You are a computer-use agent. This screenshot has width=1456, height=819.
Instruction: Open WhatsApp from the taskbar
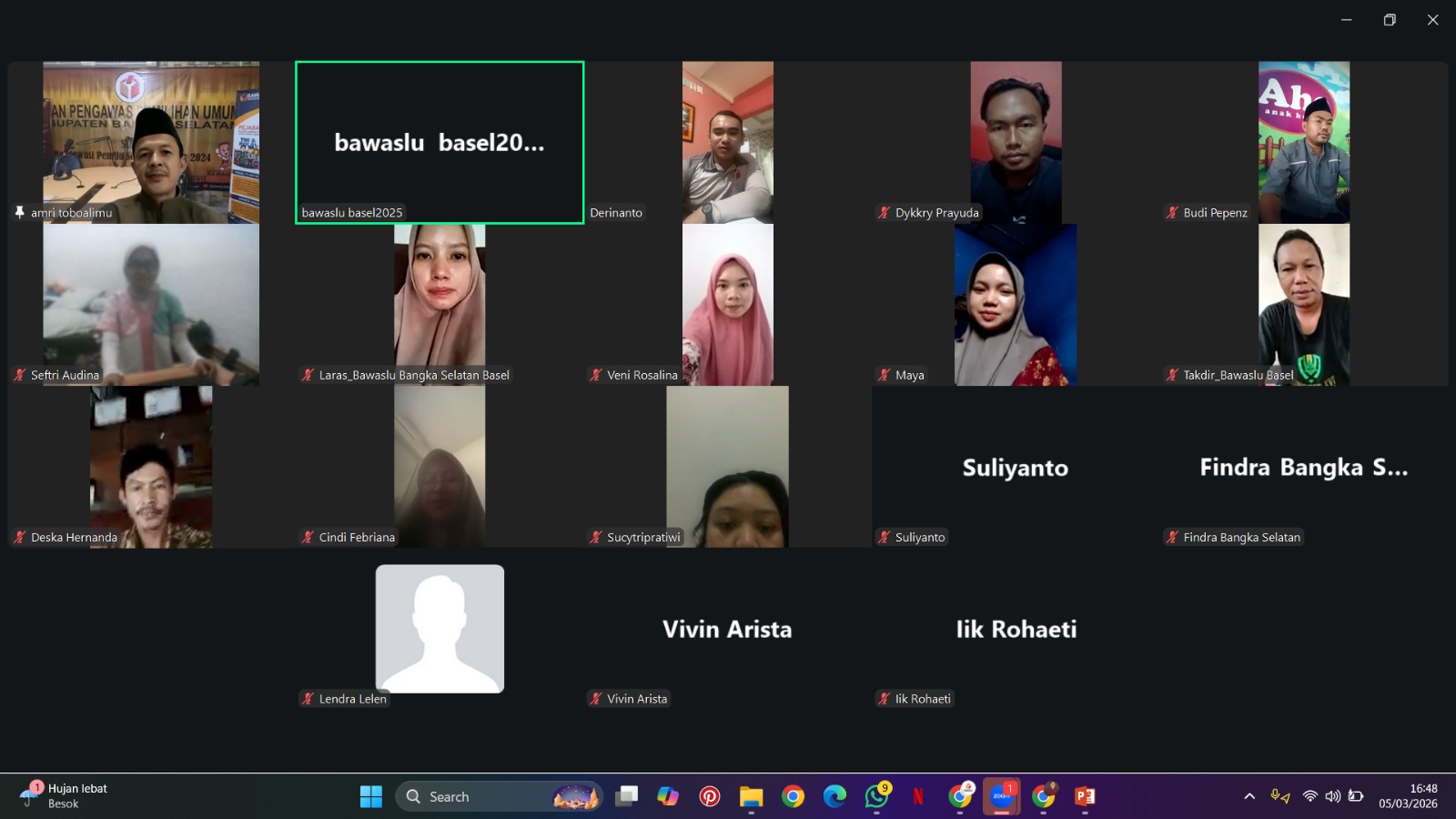[x=876, y=796]
